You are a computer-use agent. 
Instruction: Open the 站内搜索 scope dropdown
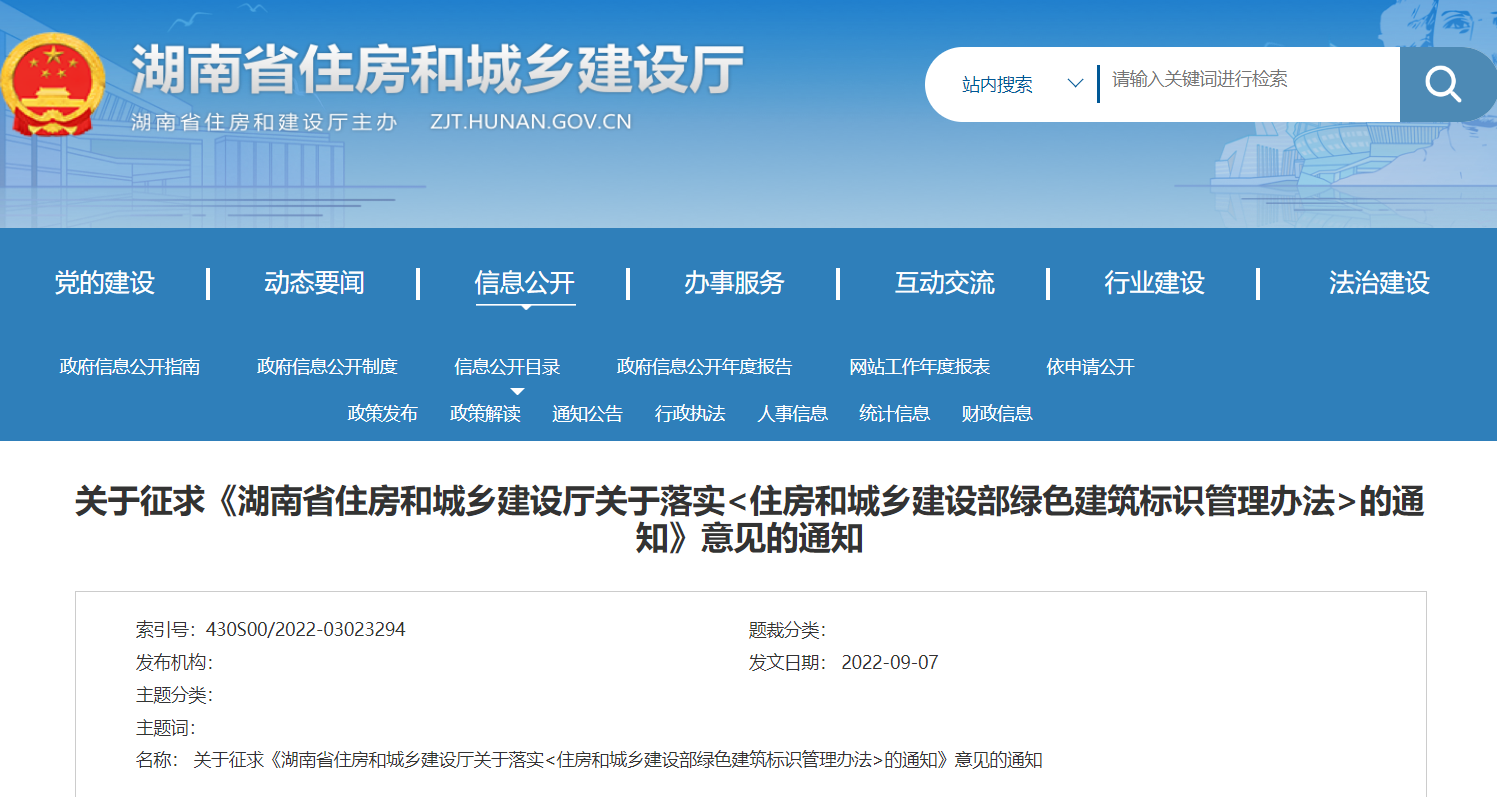click(1022, 84)
